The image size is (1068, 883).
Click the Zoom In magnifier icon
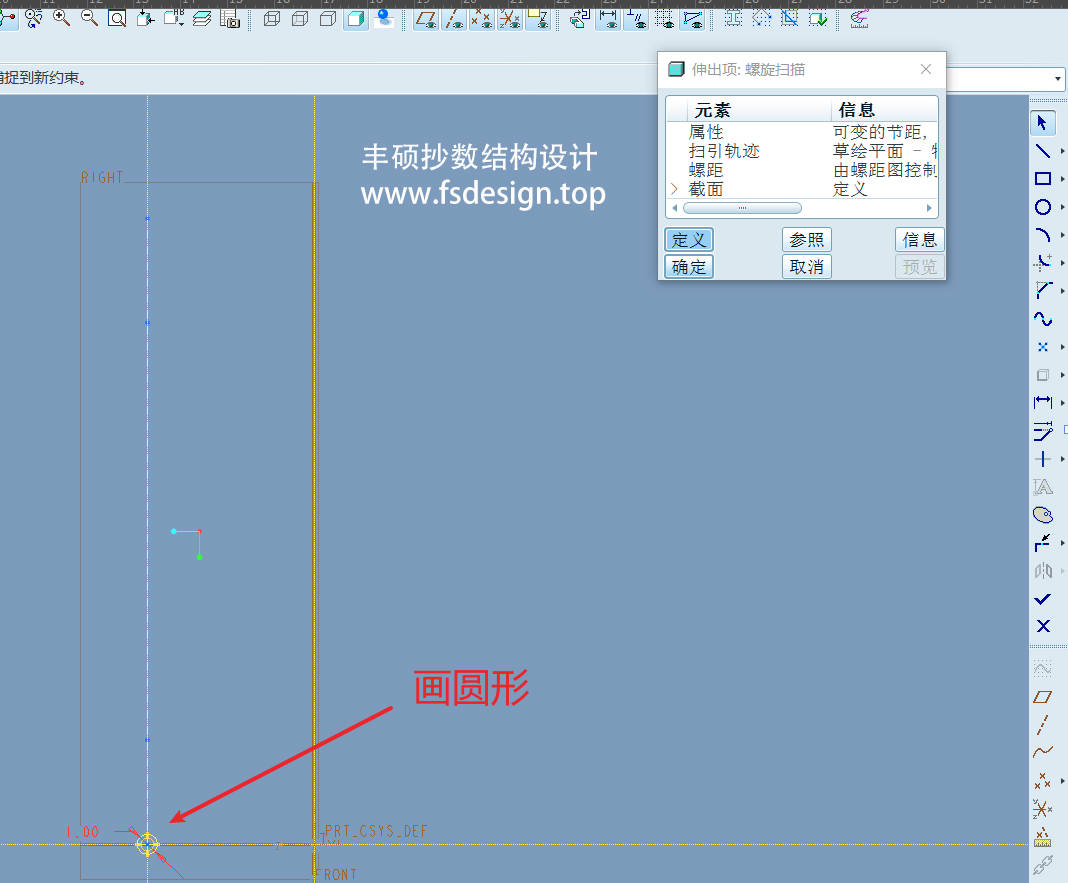pos(62,18)
